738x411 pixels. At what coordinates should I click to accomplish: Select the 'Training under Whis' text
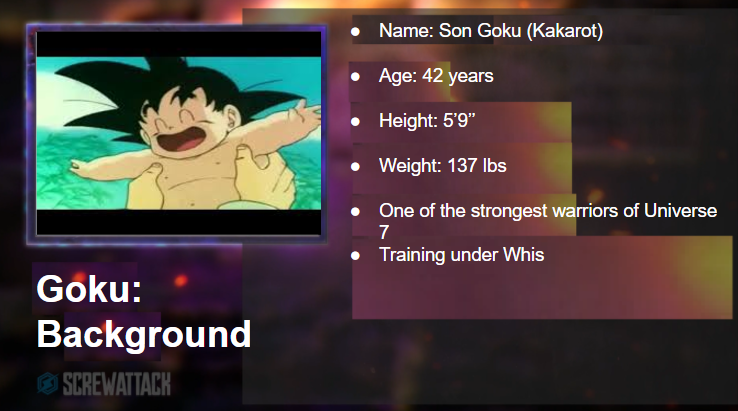click(x=461, y=255)
